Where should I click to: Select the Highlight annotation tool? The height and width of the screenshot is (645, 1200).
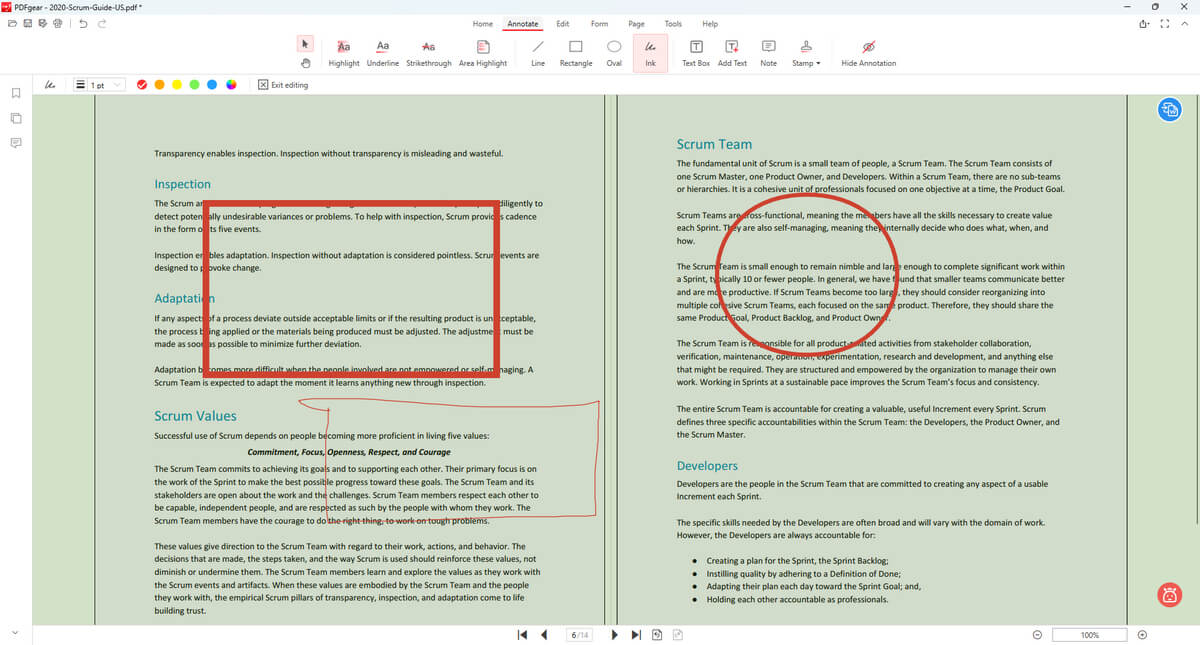(x=343, y=53)
